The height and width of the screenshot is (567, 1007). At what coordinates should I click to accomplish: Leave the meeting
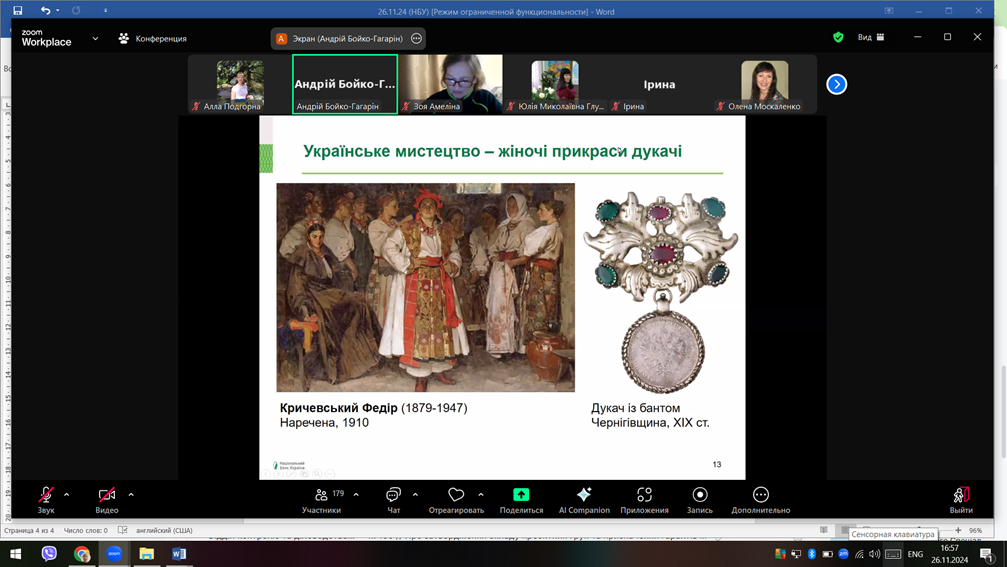pyautogui.click(x=960, y=500)
